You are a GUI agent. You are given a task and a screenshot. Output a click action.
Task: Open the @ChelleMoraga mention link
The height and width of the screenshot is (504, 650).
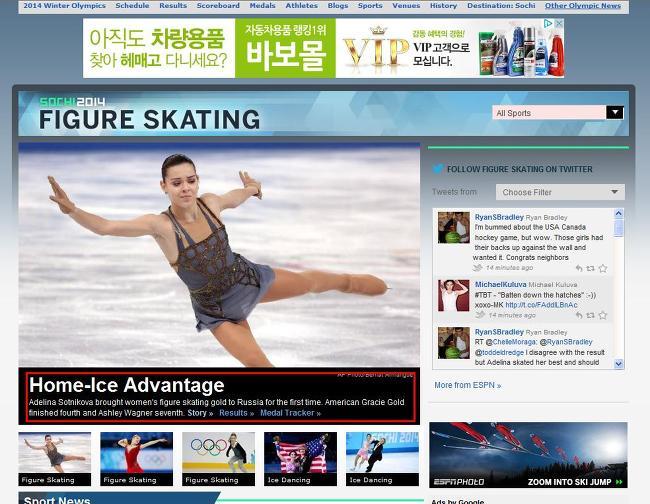point(511,342)
